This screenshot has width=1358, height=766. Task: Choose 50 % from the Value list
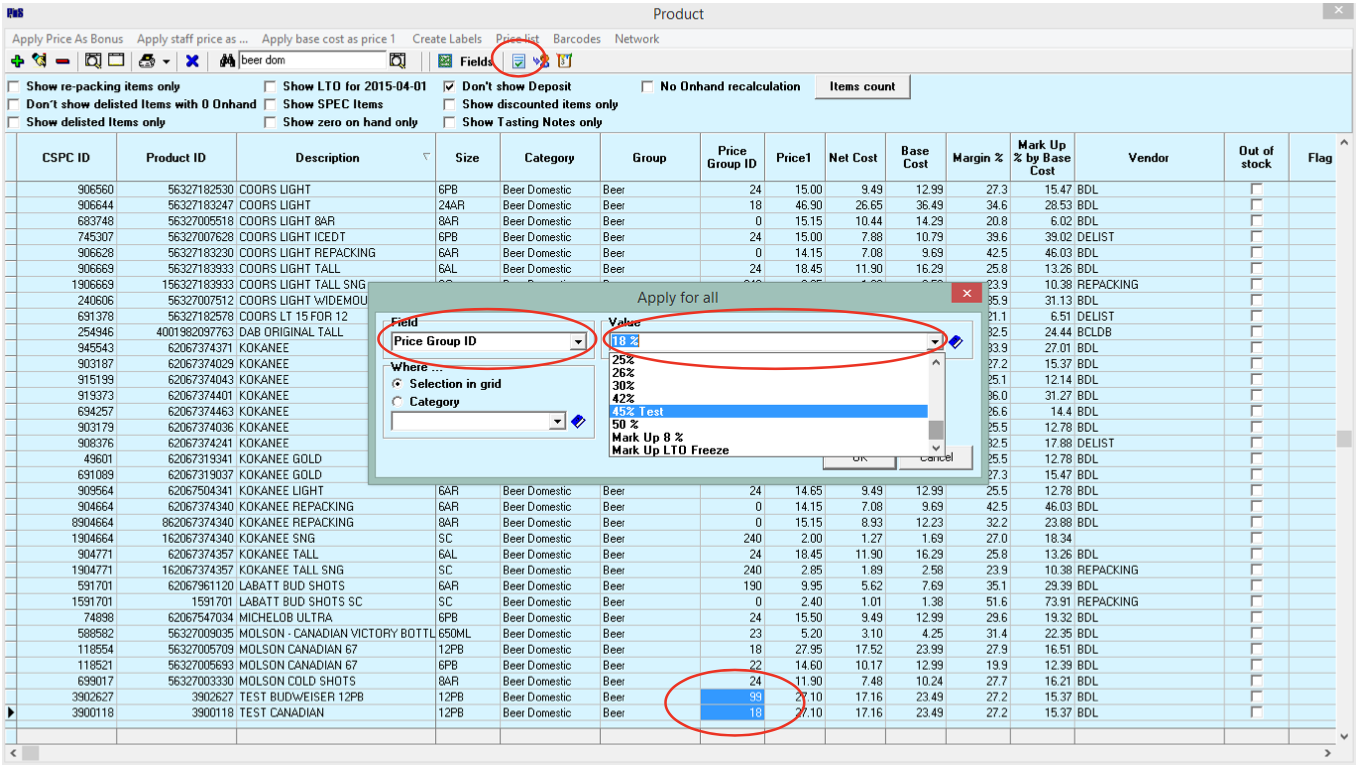point(769,425)
